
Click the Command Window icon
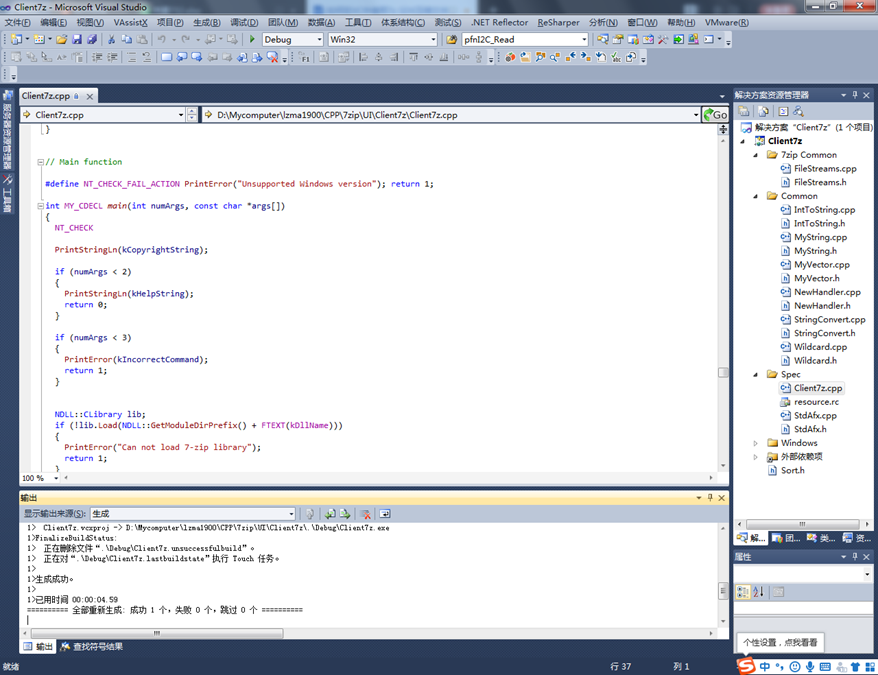pos(709,39)
